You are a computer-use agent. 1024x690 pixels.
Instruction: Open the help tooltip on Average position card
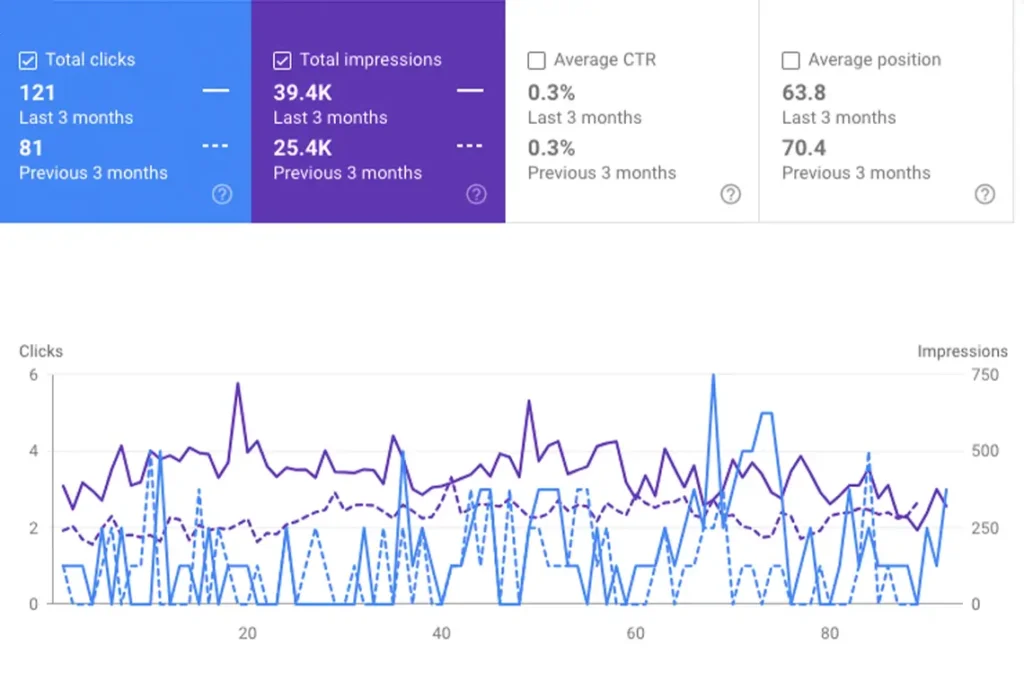click(x=986, y=194)
